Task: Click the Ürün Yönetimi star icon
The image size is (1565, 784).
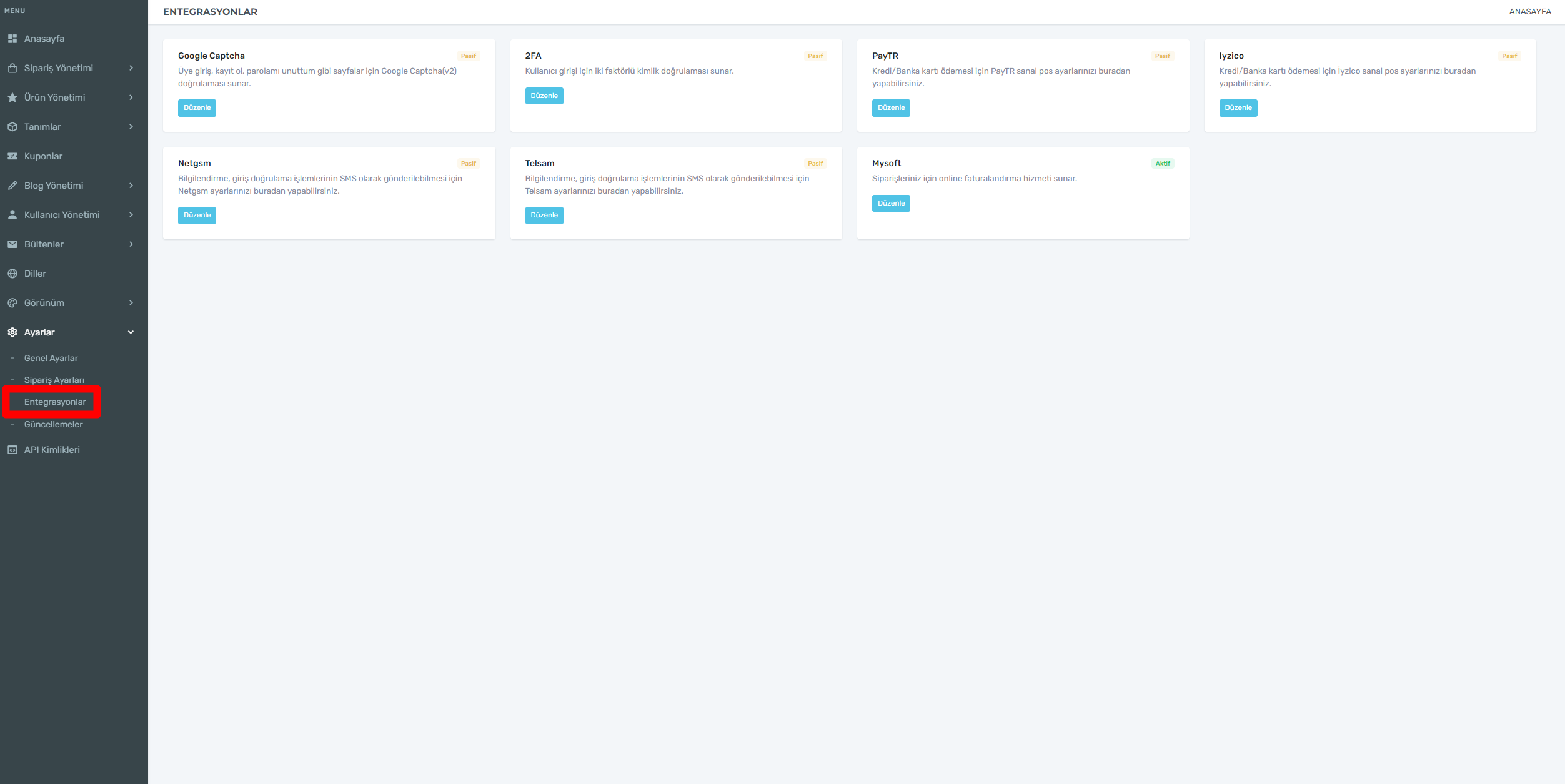Action: pos(12,97)
